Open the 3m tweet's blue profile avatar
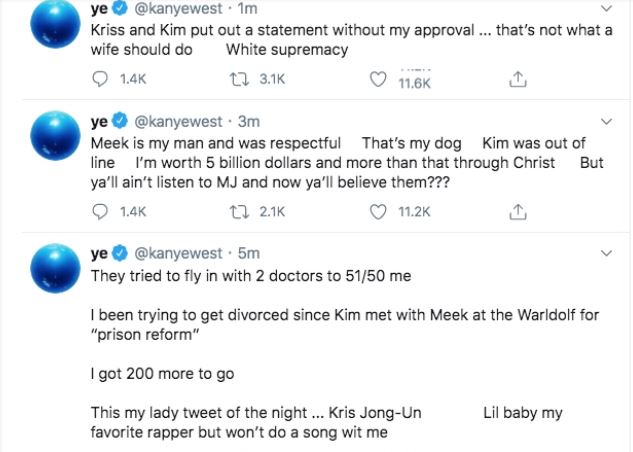This screenshot has width=633, height=452. pos(55,136)
